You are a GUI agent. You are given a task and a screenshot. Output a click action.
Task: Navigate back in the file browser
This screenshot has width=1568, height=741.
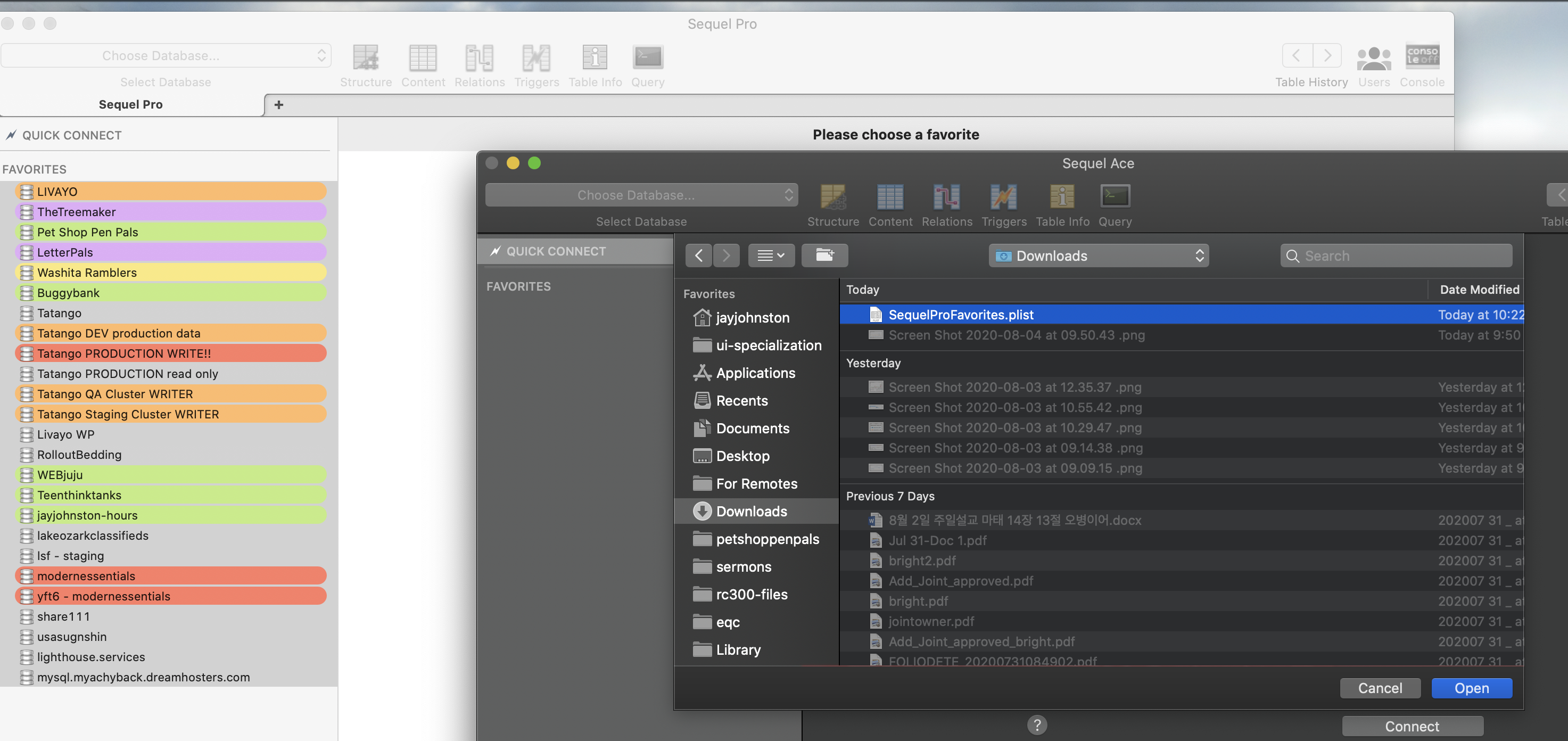click(698, 255)
